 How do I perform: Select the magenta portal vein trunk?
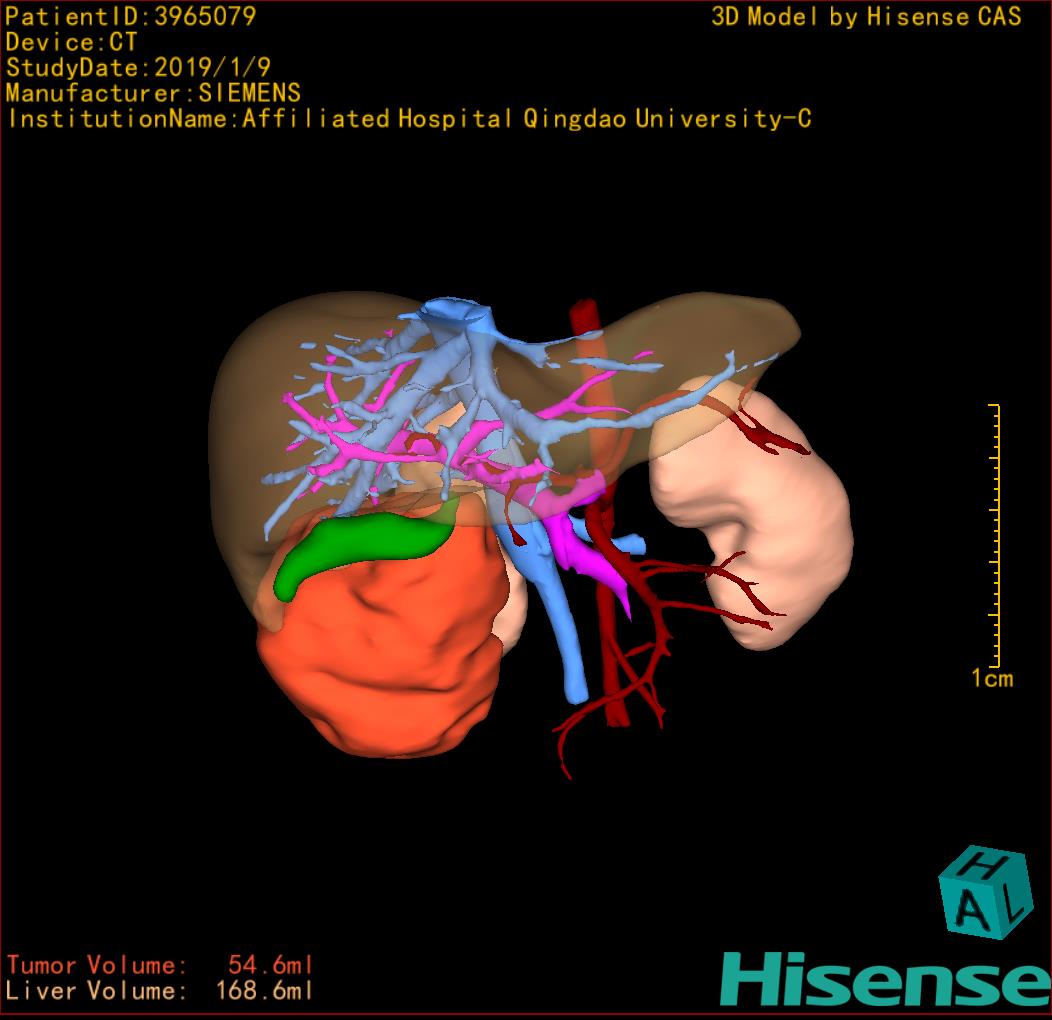pos(591,550)
